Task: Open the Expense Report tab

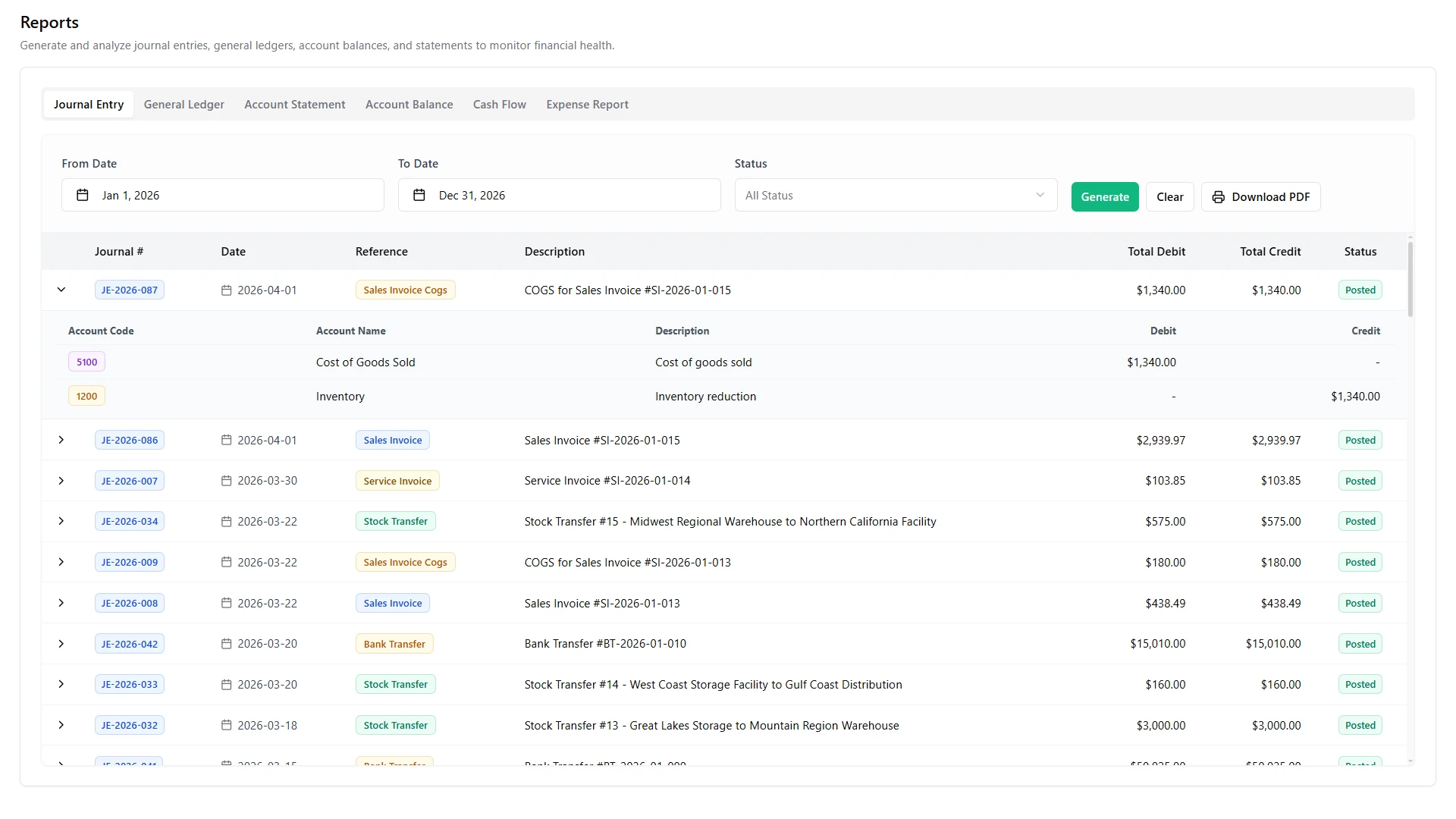Action: 587,105
